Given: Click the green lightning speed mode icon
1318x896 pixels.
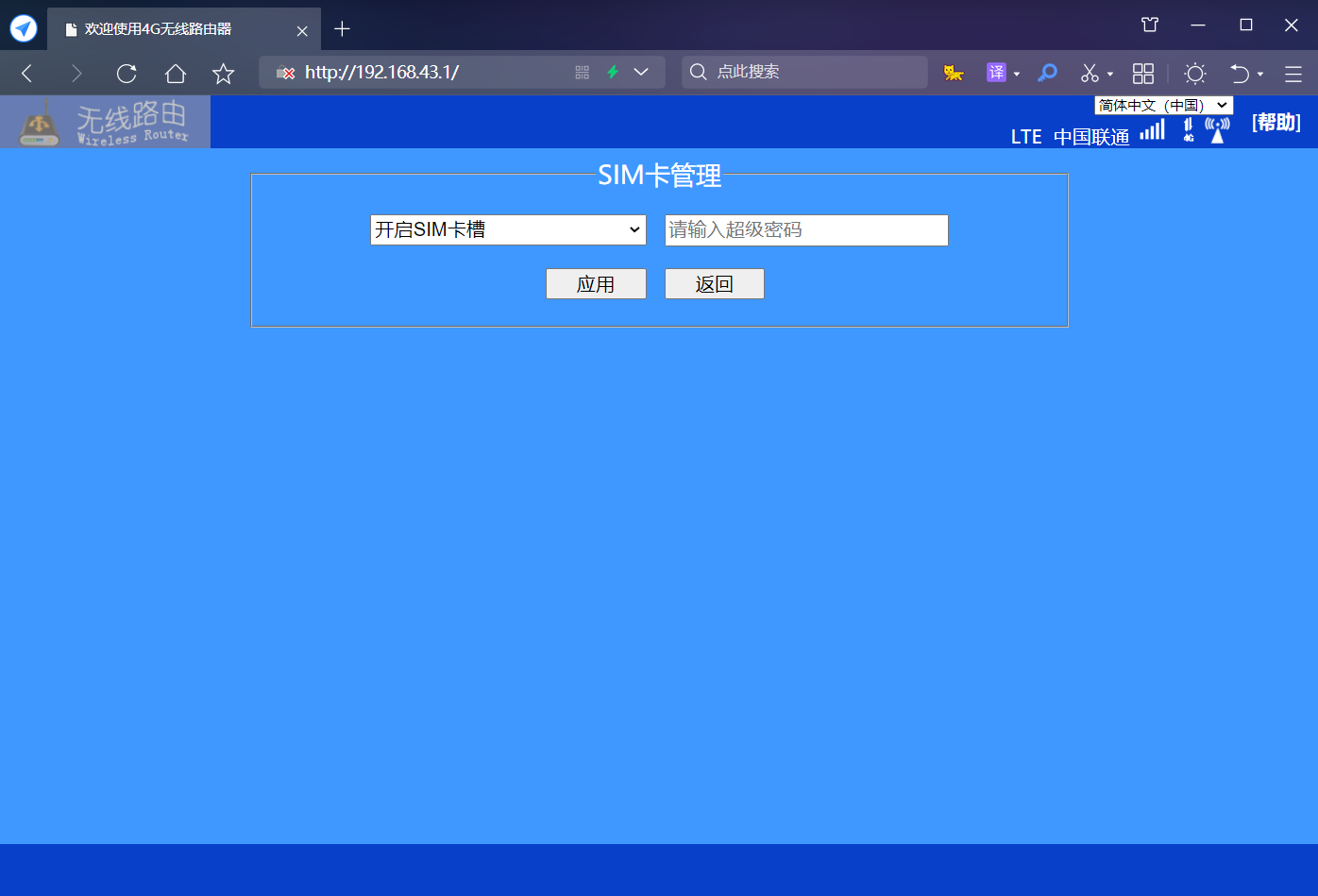Looking at the screenshot, I should click(x=612, y=73).
